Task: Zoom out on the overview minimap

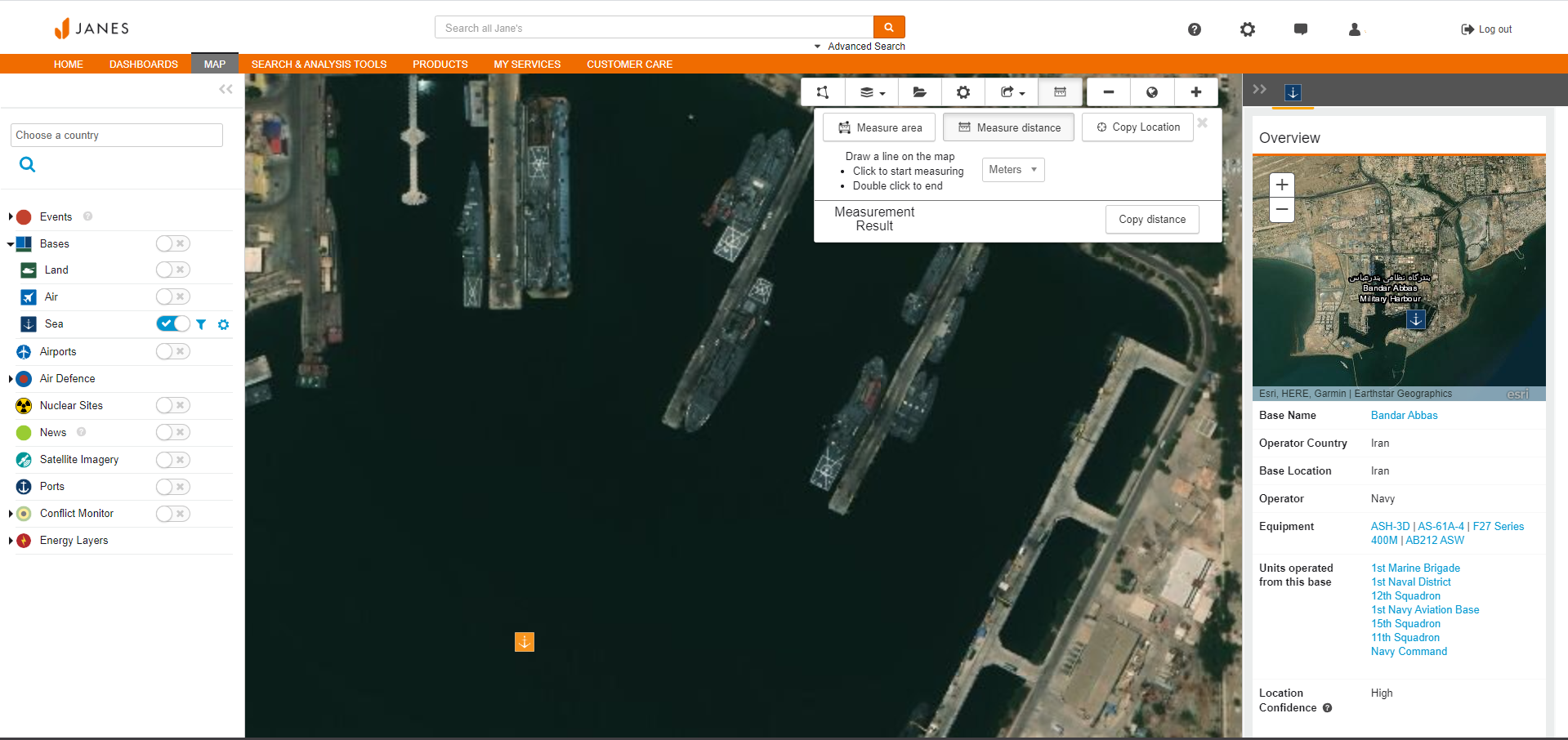Action: point(1282,209)
